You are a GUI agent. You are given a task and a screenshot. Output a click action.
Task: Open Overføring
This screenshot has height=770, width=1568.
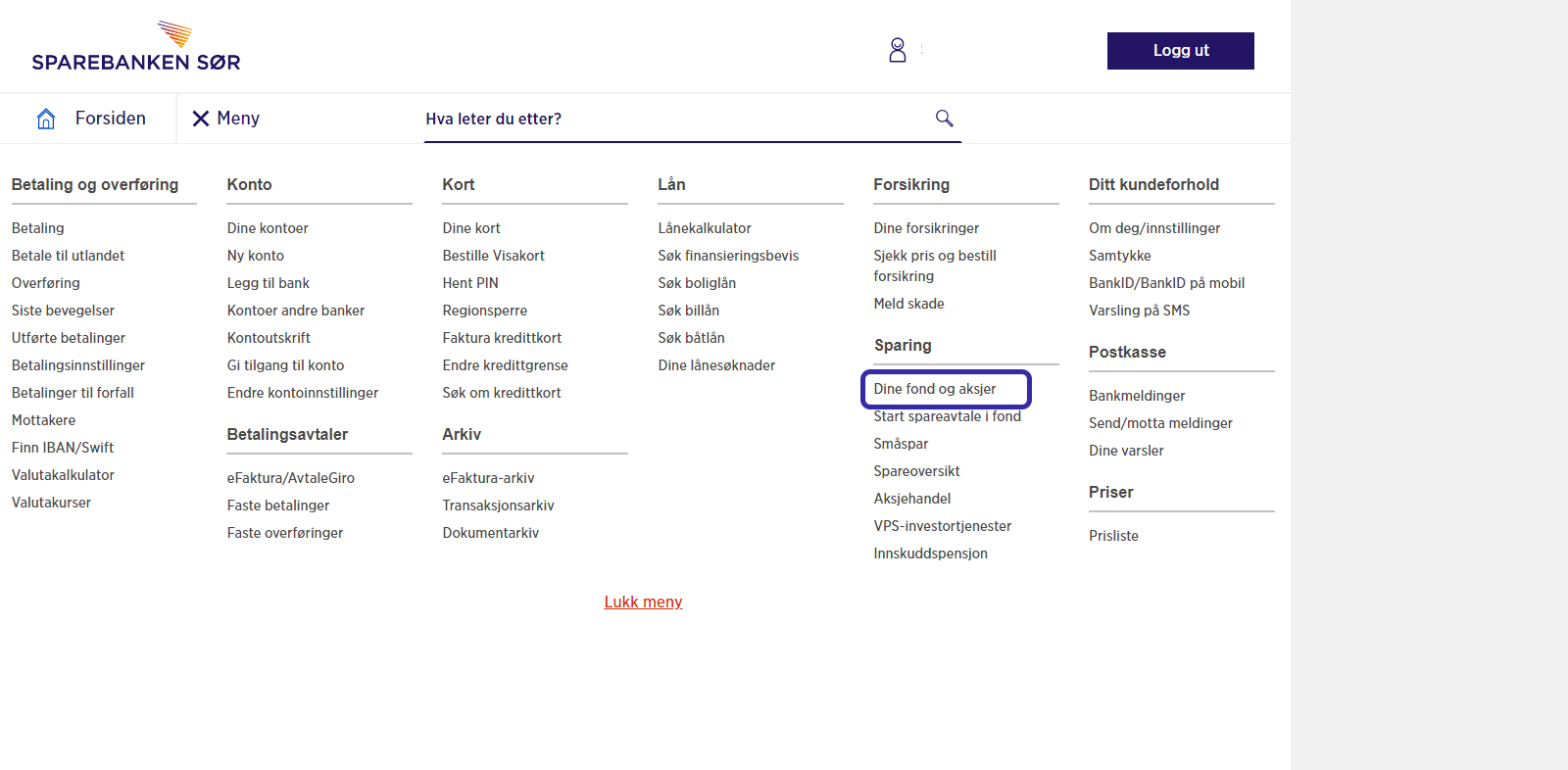tap(46, 283)
